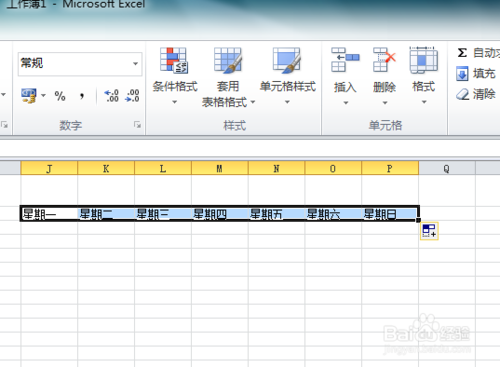Screen dimensions: 500x367
Task: Expand the 表格格式 dropdown arrow
Action: (x=253, y=102)
